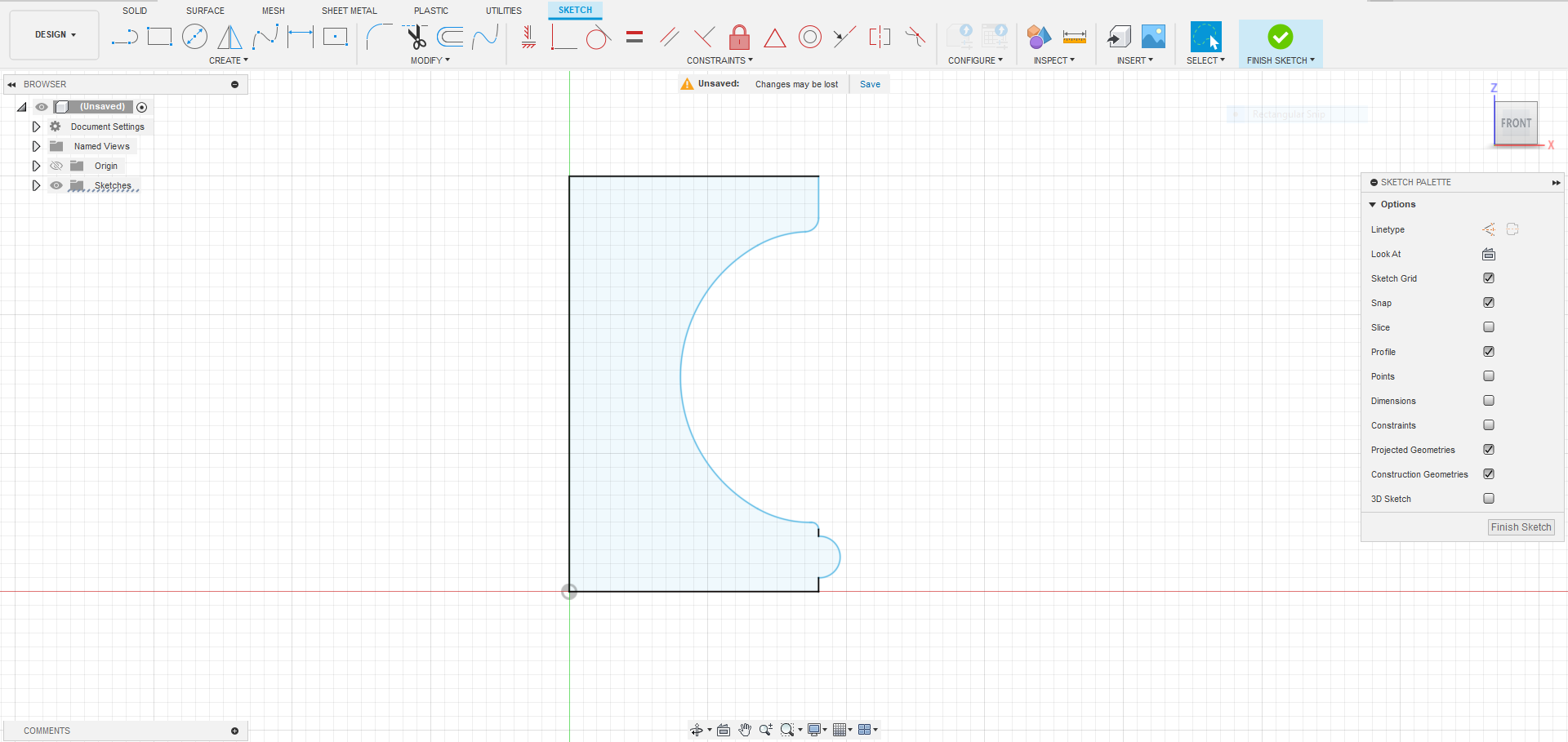Toggle visibility eye of Sketches folder

point(56,185)
